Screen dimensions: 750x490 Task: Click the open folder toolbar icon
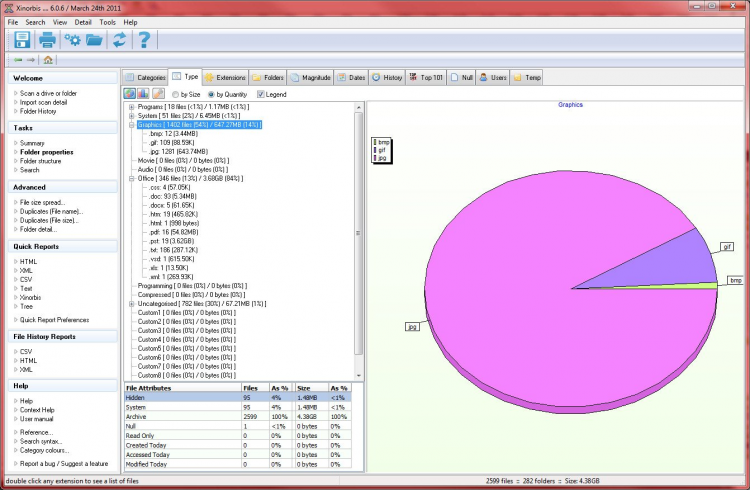tap(94, 40)
